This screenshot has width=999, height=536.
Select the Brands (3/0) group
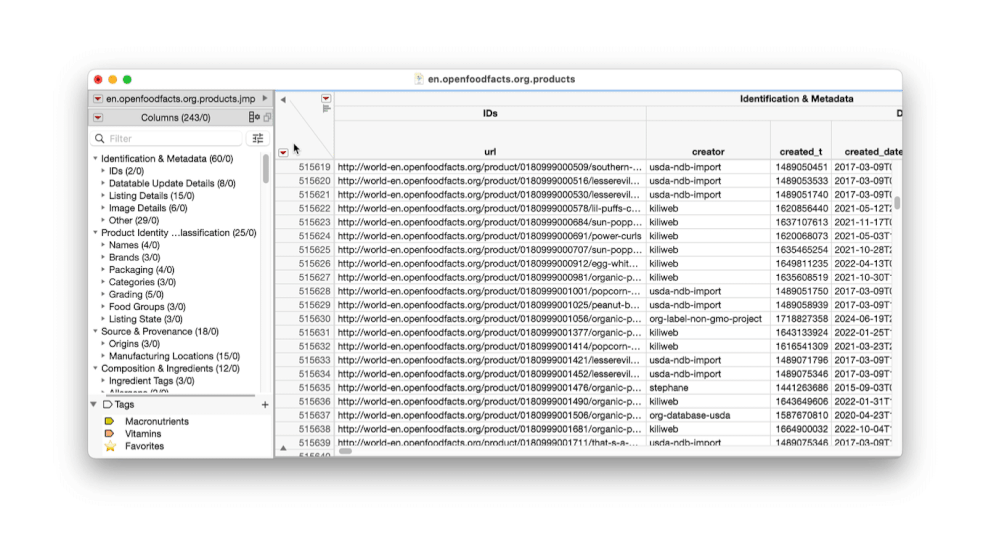click(134, 257)
